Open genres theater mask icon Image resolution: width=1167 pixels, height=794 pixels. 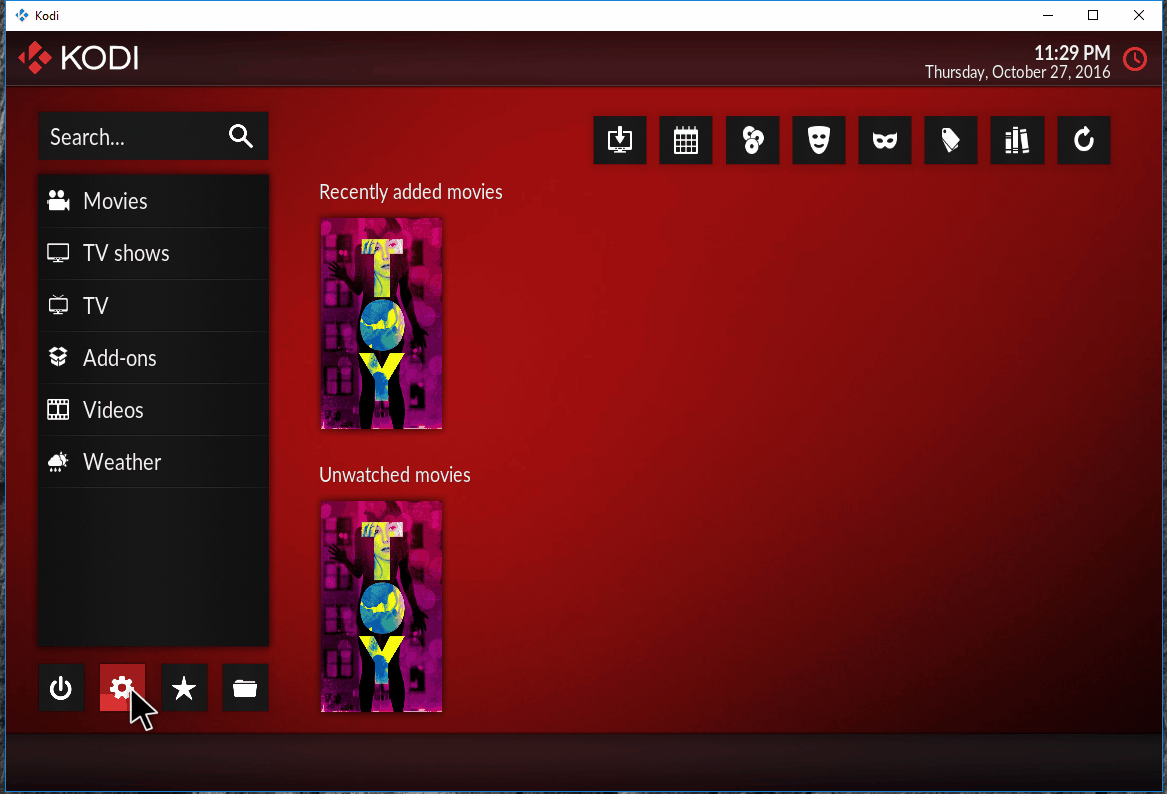pyautogui.click(x=819, y=140)
